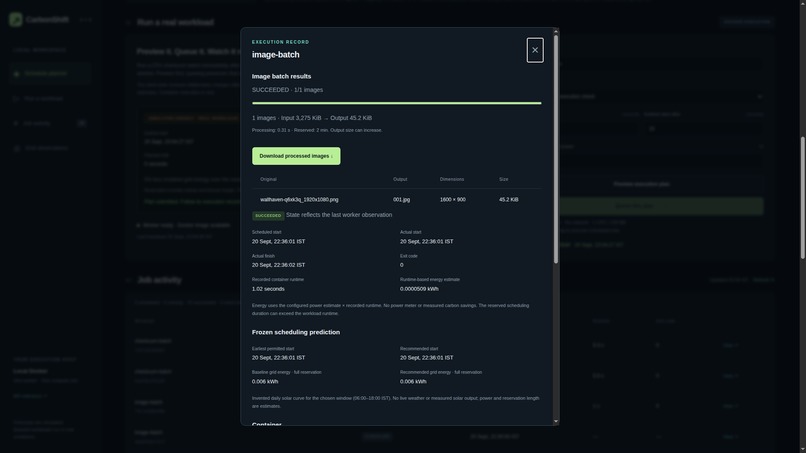This screenshot has width=806, height=453.
Task: Click the main page scrollbar thumb
Action: coord(802,197)
